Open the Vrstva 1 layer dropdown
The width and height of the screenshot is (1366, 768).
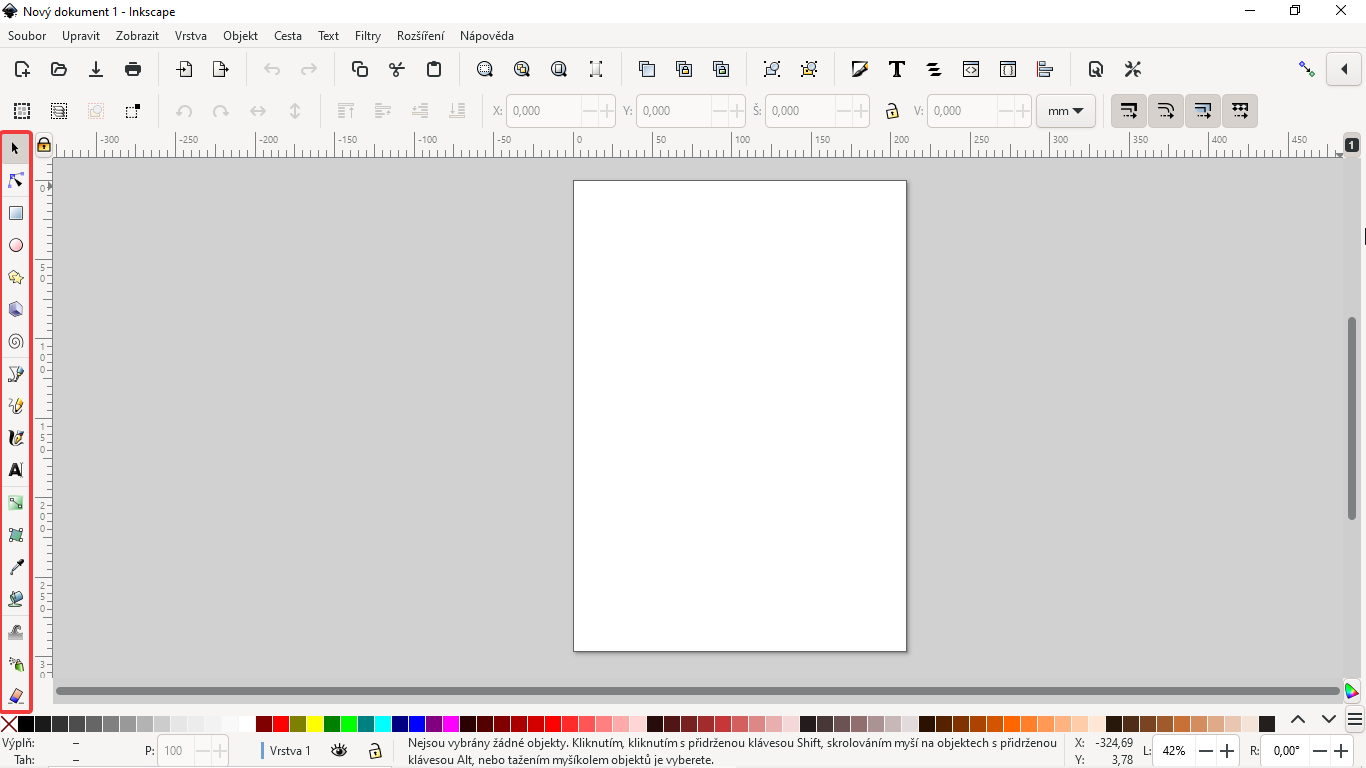point(290,750)
